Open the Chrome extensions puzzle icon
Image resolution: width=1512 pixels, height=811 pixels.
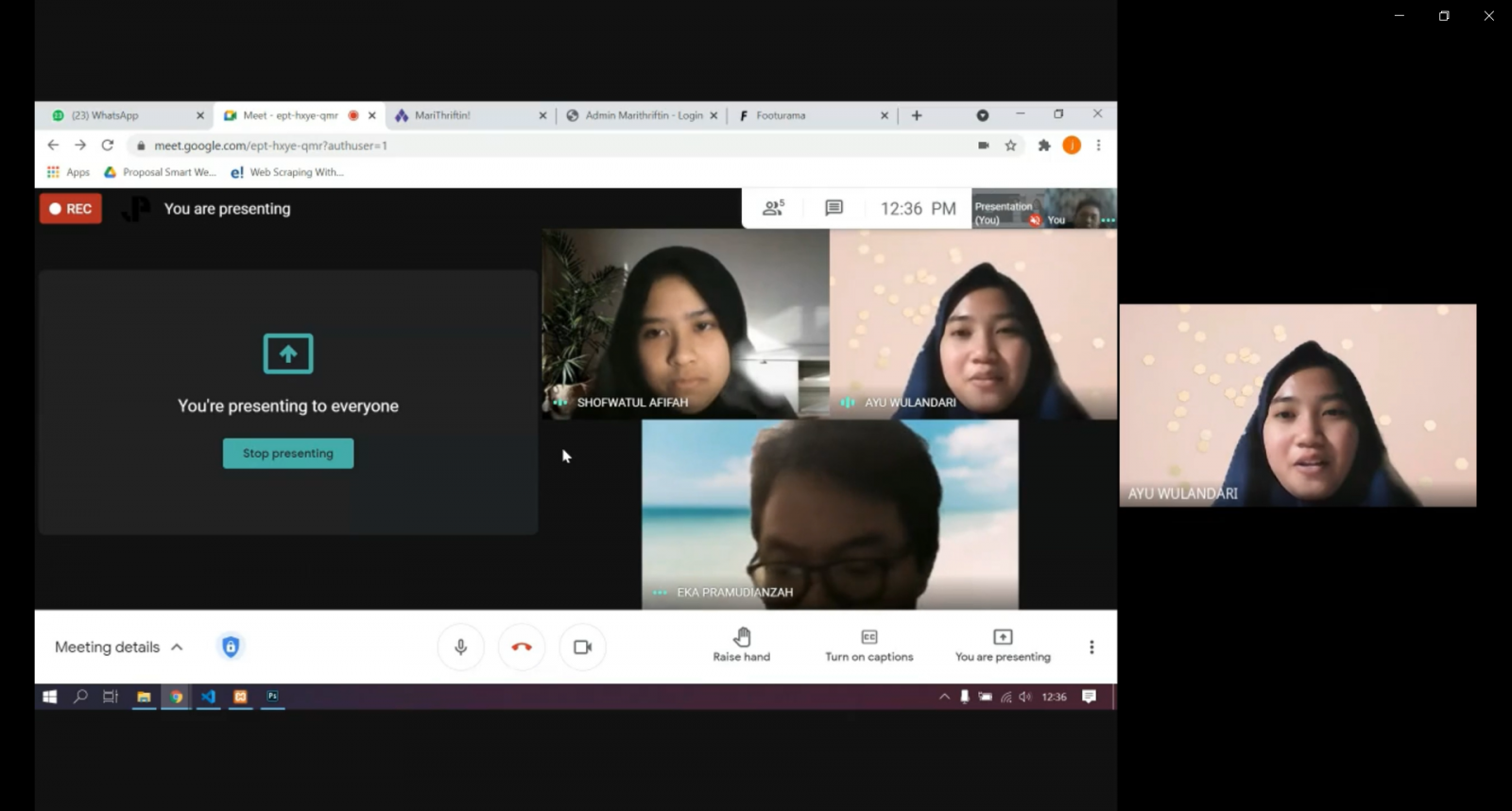click(x=1044, y=146)
